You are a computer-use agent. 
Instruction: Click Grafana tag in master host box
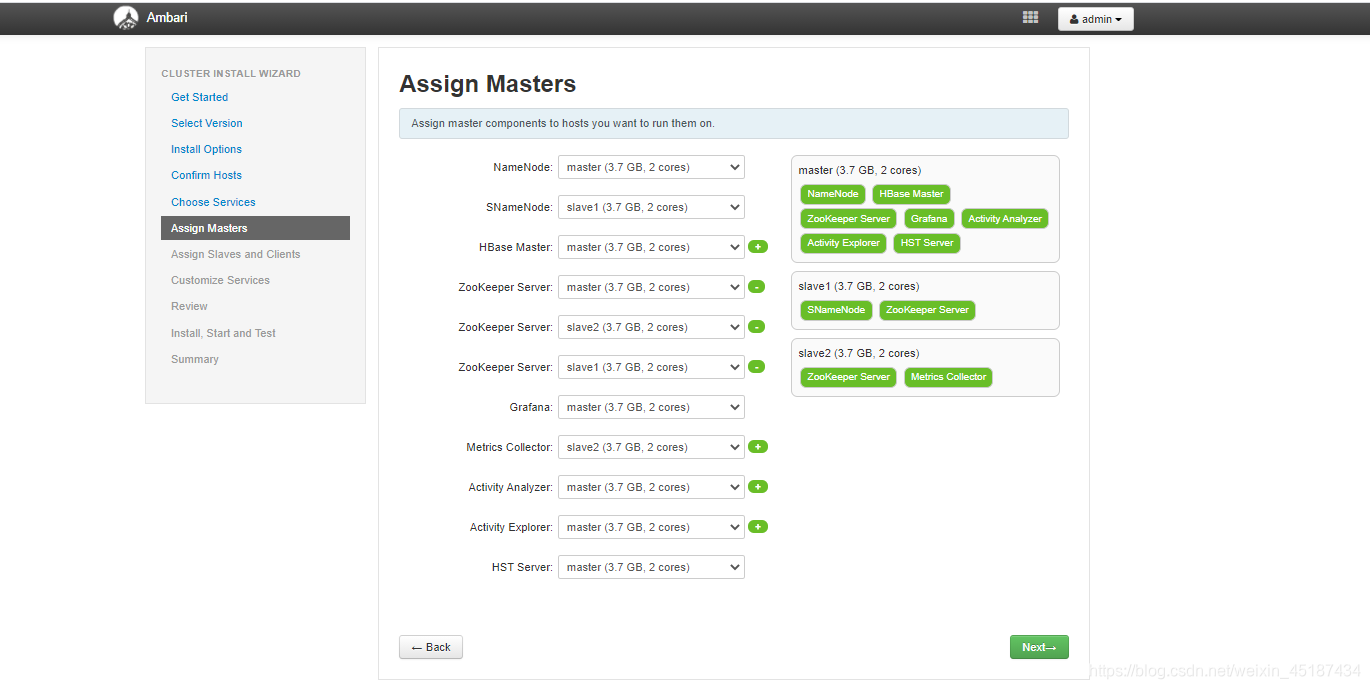[929, 218]
